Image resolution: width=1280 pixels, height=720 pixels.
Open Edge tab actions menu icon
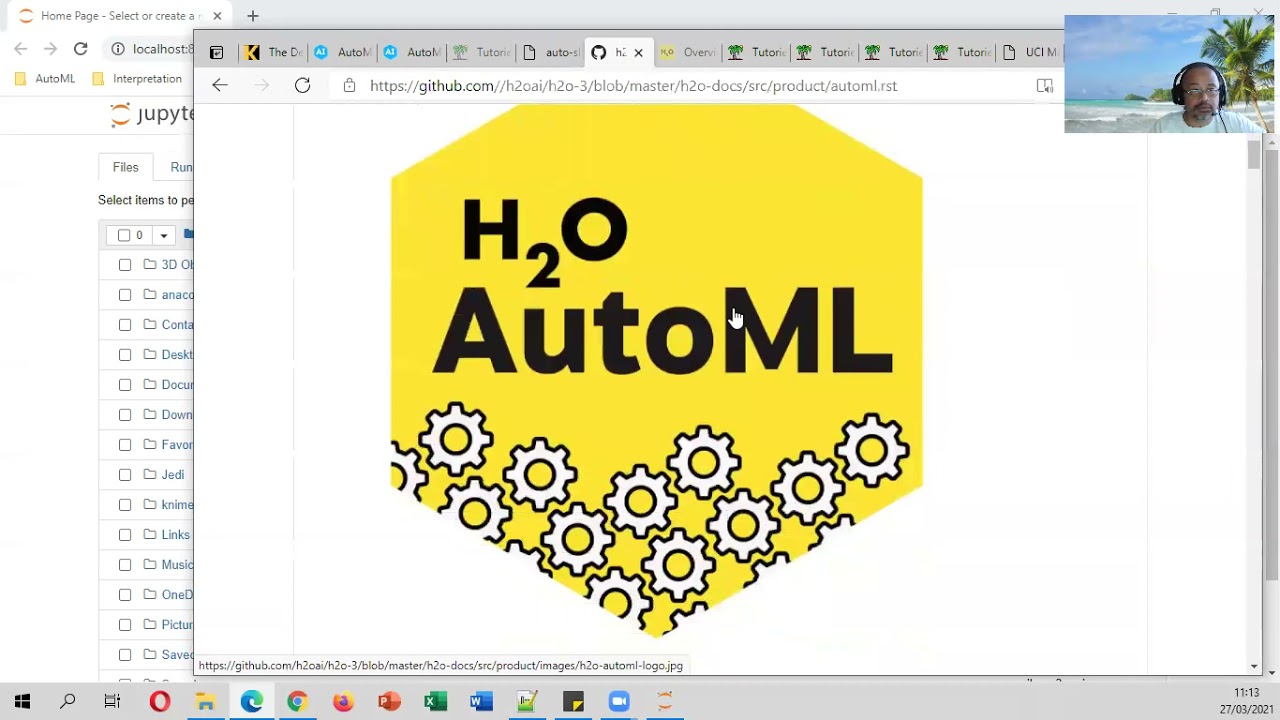216,52
